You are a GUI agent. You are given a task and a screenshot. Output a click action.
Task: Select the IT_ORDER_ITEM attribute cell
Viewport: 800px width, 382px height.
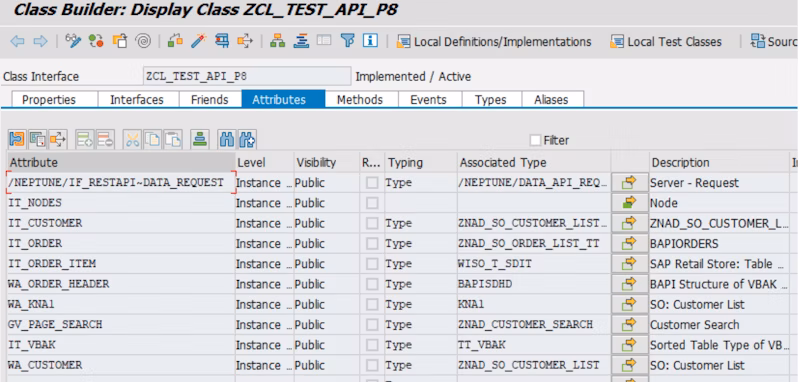(x=121, y=264)
